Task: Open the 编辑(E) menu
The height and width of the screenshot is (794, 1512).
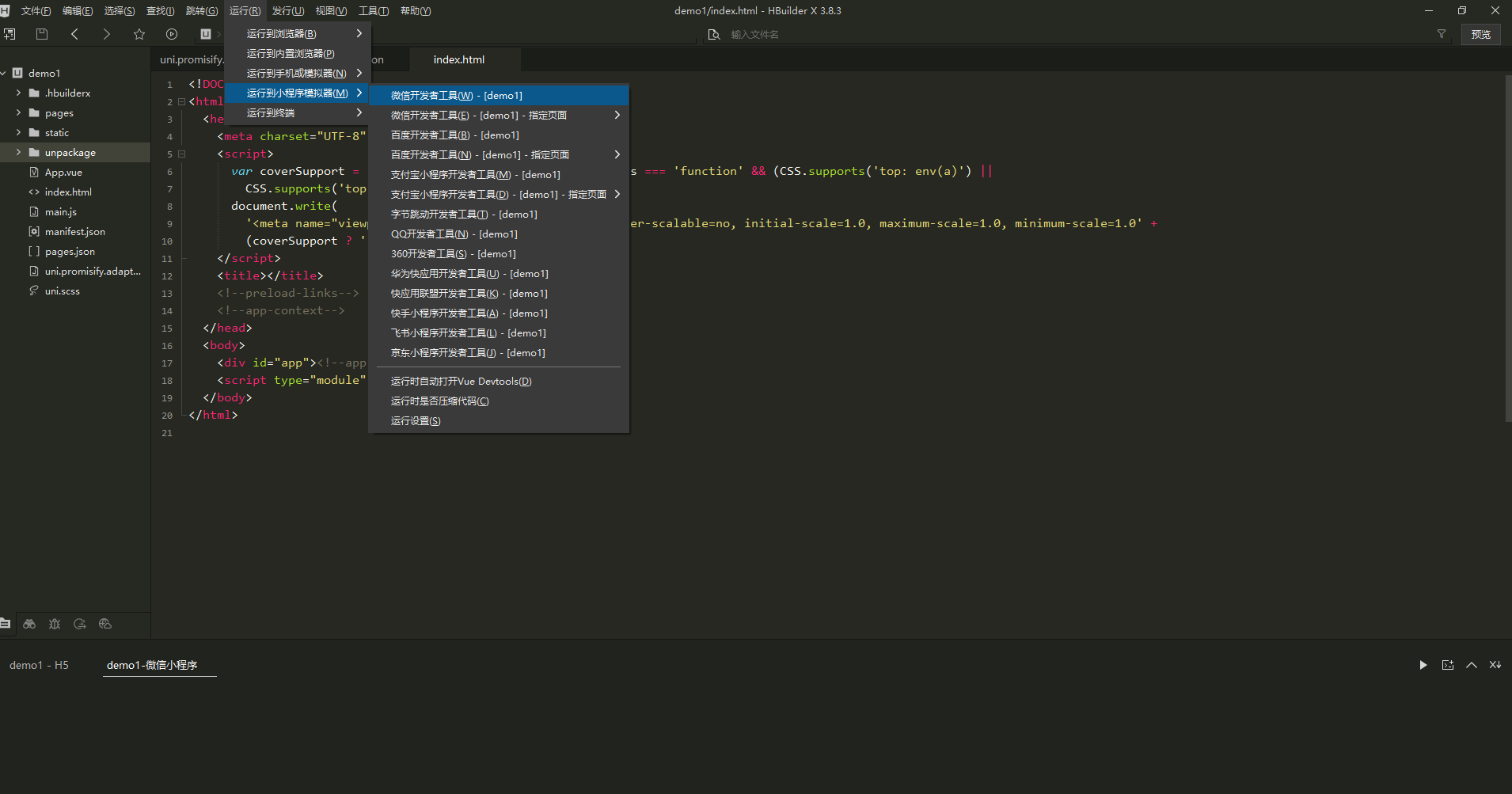Action: [x=78, y=10]
